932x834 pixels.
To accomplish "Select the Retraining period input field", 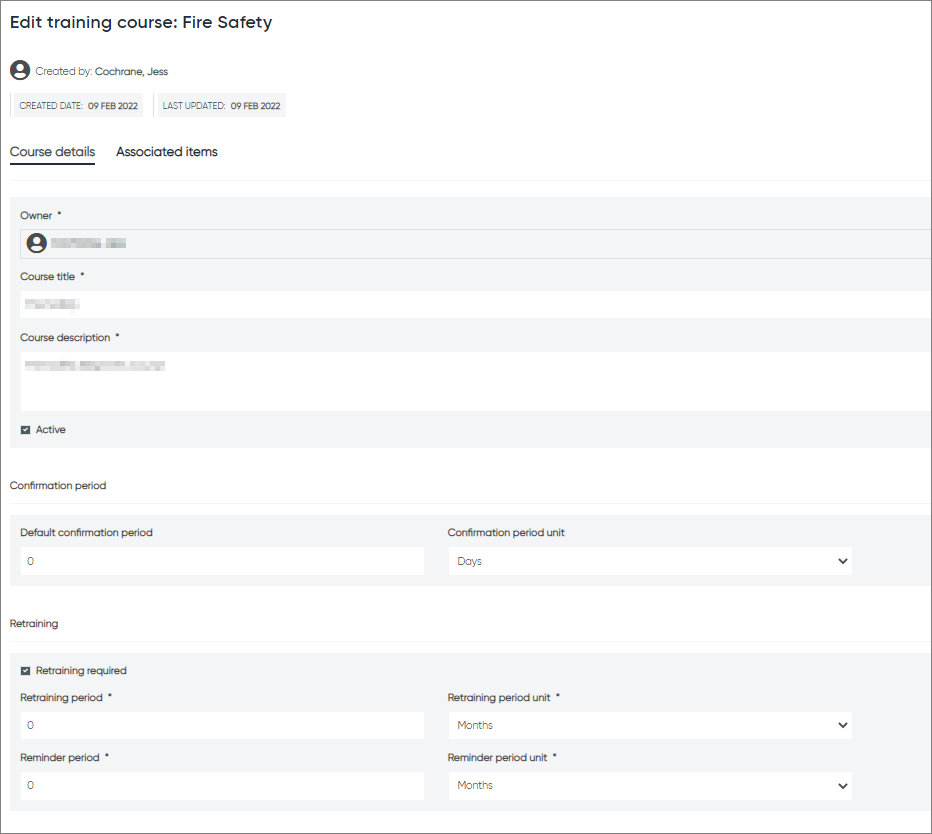I will pos(221,725).
